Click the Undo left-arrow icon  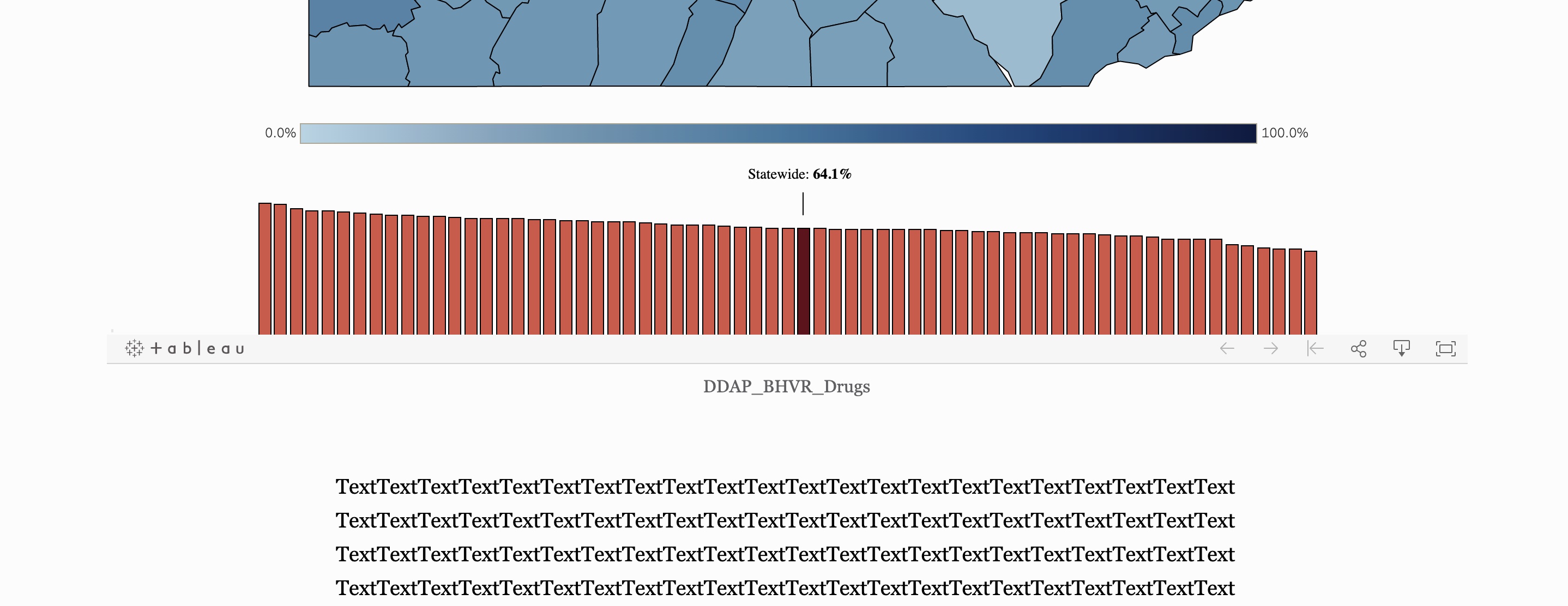click(x=1227, y=349)
